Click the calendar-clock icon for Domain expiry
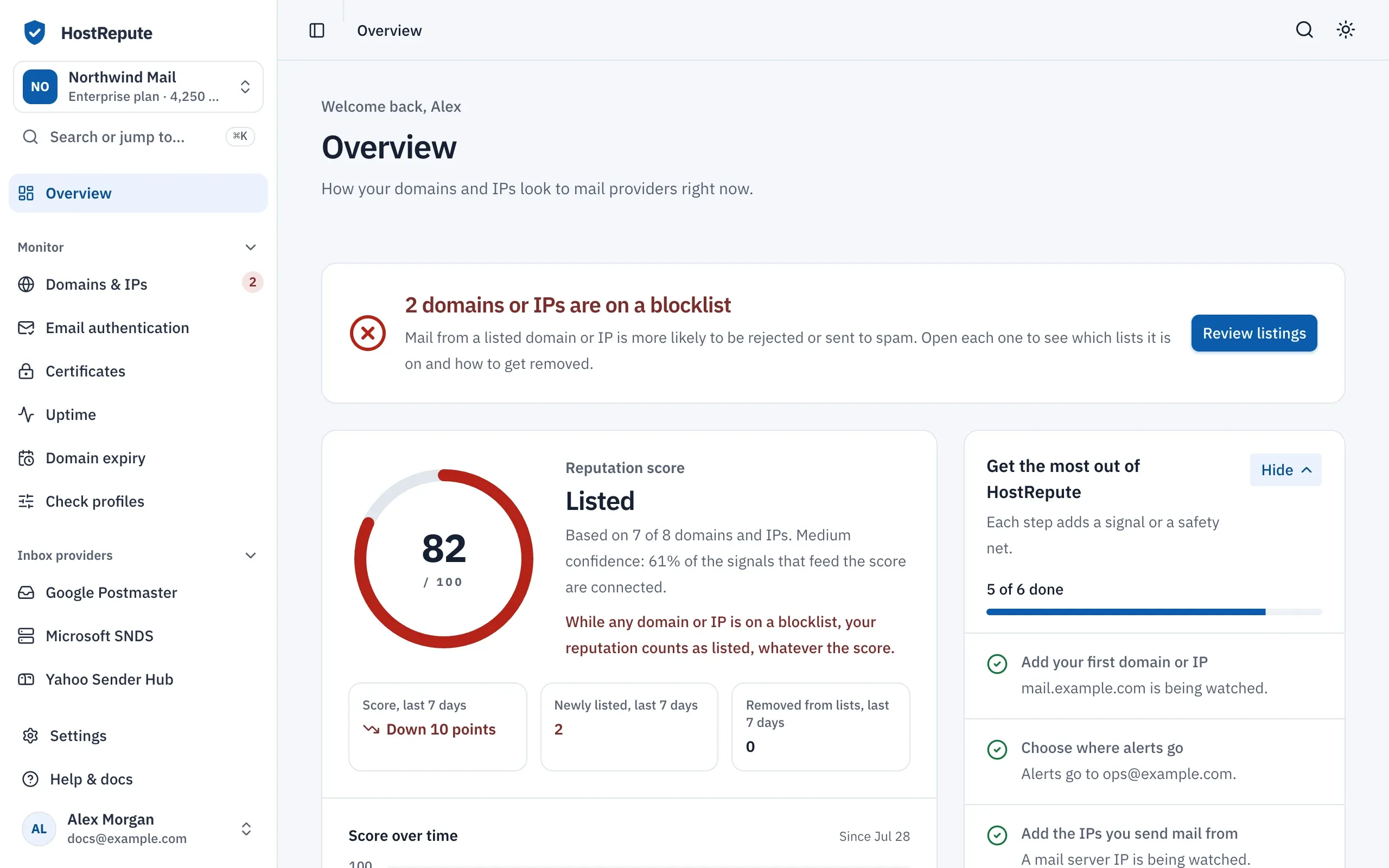The width and height of the screenshot is (1389, 868). (26, 458)
